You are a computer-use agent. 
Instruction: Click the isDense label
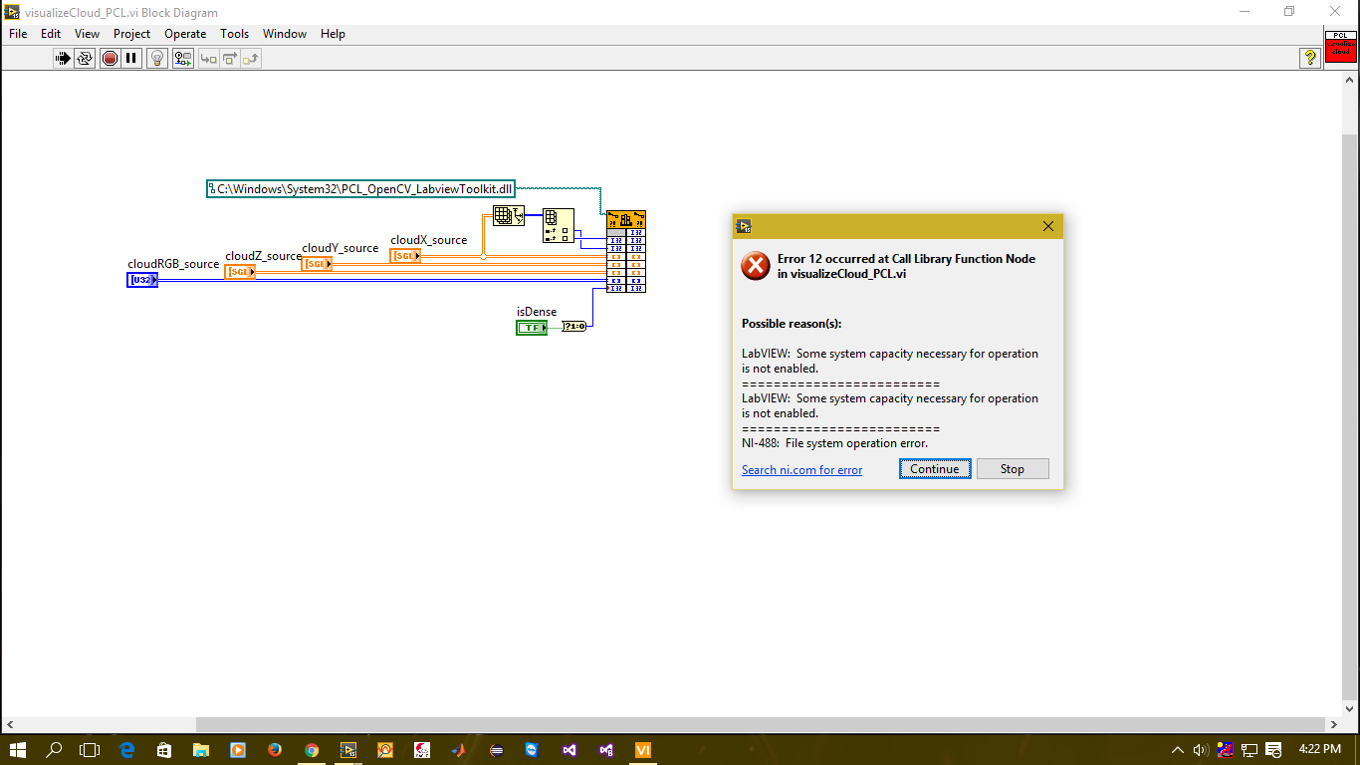tap(536, 312)
